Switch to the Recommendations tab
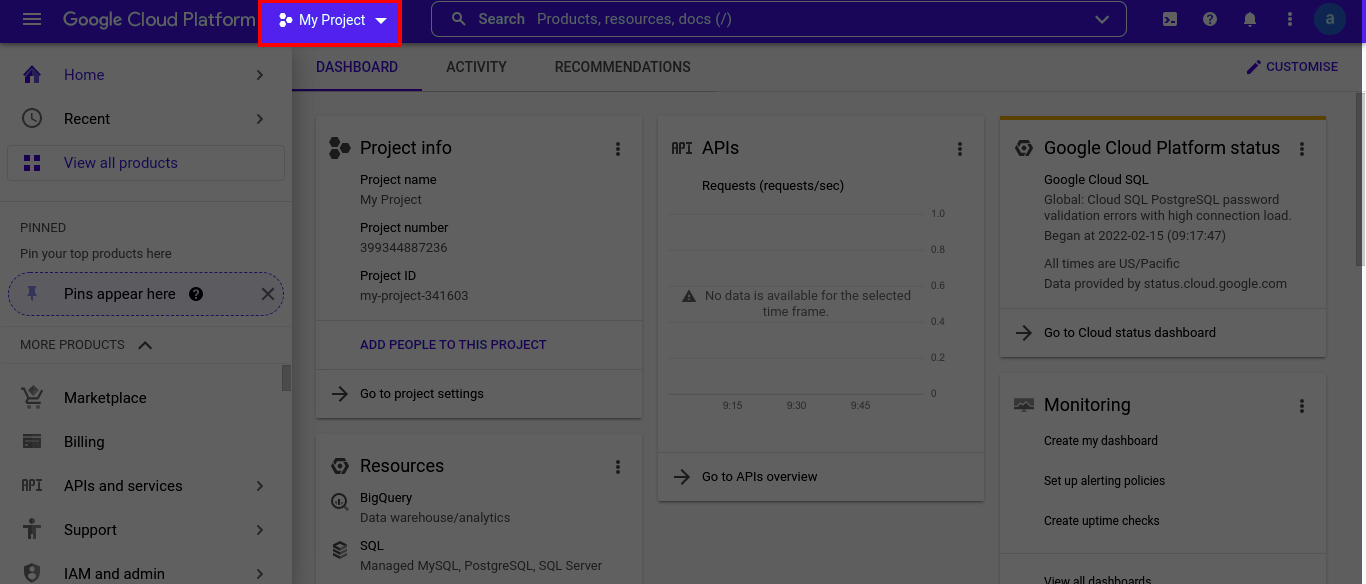Screen dimensions: 1366x584 click(623, 67)
